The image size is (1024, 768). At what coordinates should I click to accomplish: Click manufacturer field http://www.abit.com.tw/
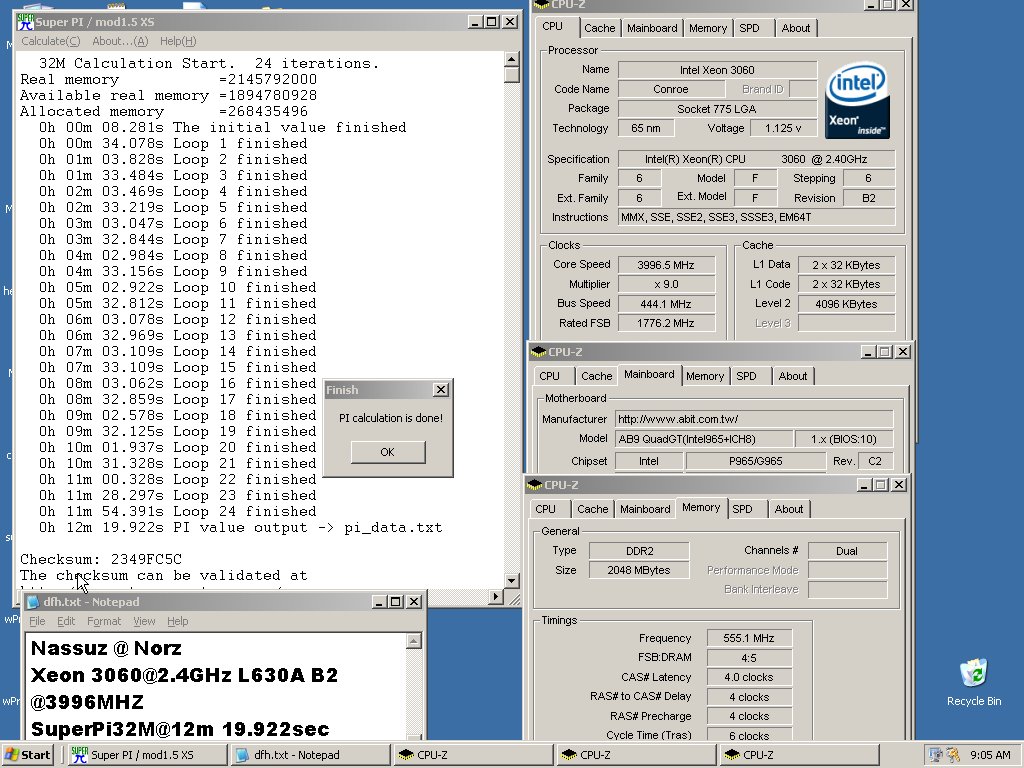[x=754, y=419]
